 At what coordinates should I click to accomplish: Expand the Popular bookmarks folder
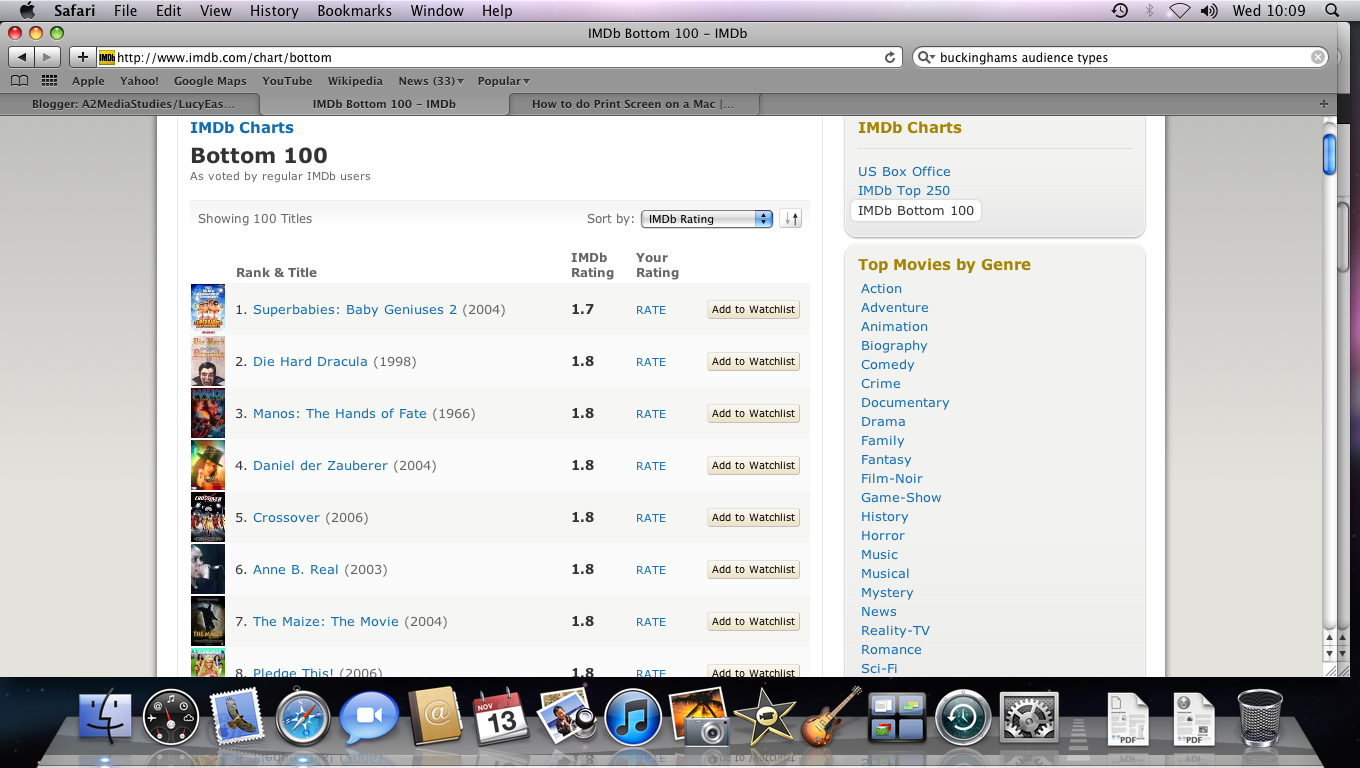click(503, 81)
